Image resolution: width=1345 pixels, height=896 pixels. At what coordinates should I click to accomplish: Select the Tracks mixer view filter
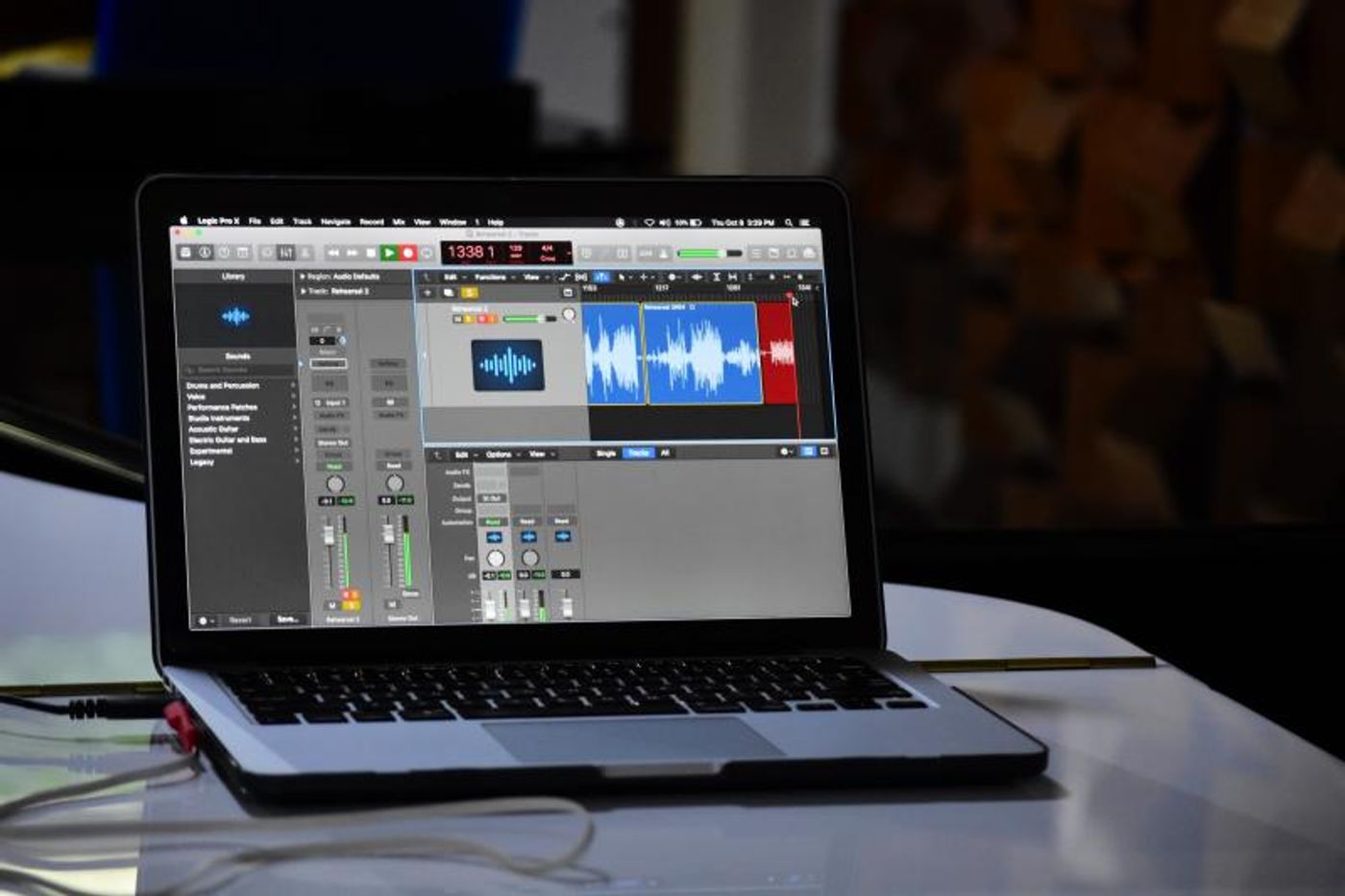pyautogui.click(x=638, y=452)
